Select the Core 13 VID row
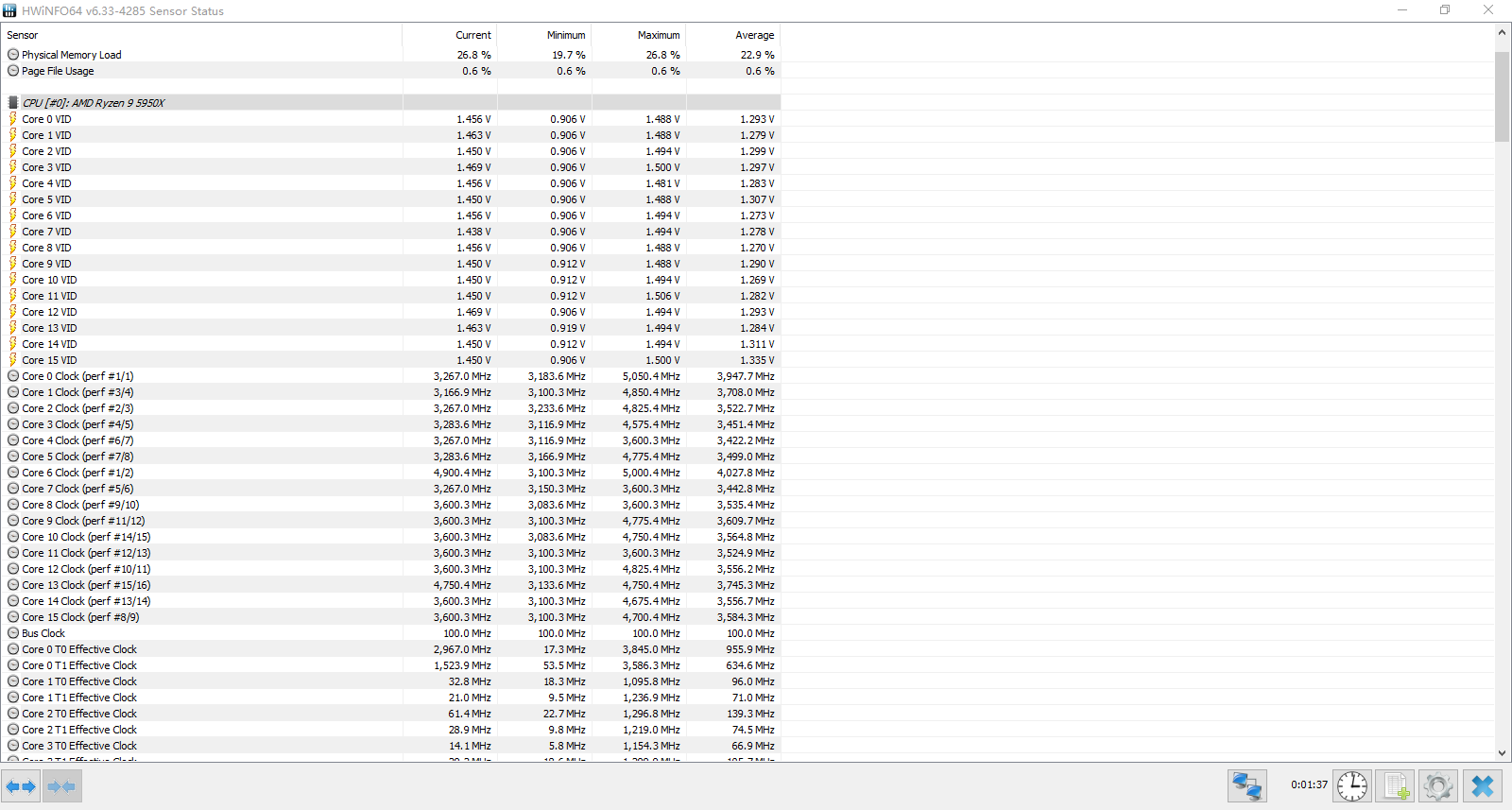1512x810 pixels. coord(390,327)
